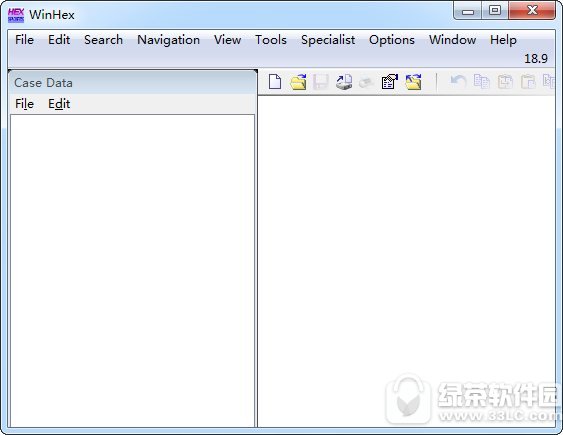
Task: Click the grayed-out Print icon
Action: 367,82
